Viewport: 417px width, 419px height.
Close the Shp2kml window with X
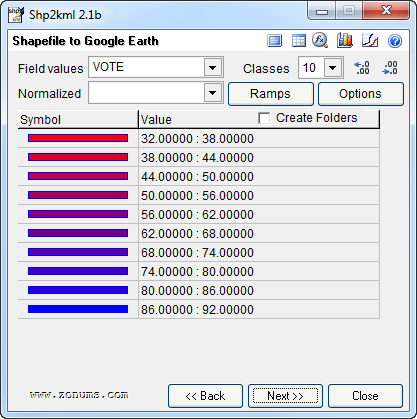(386, 11)
